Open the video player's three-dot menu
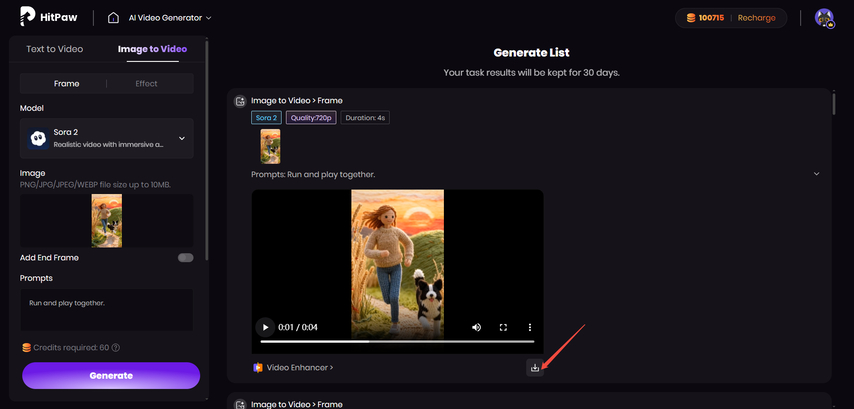Screen dimensions: 854x409 click(530, 327)
